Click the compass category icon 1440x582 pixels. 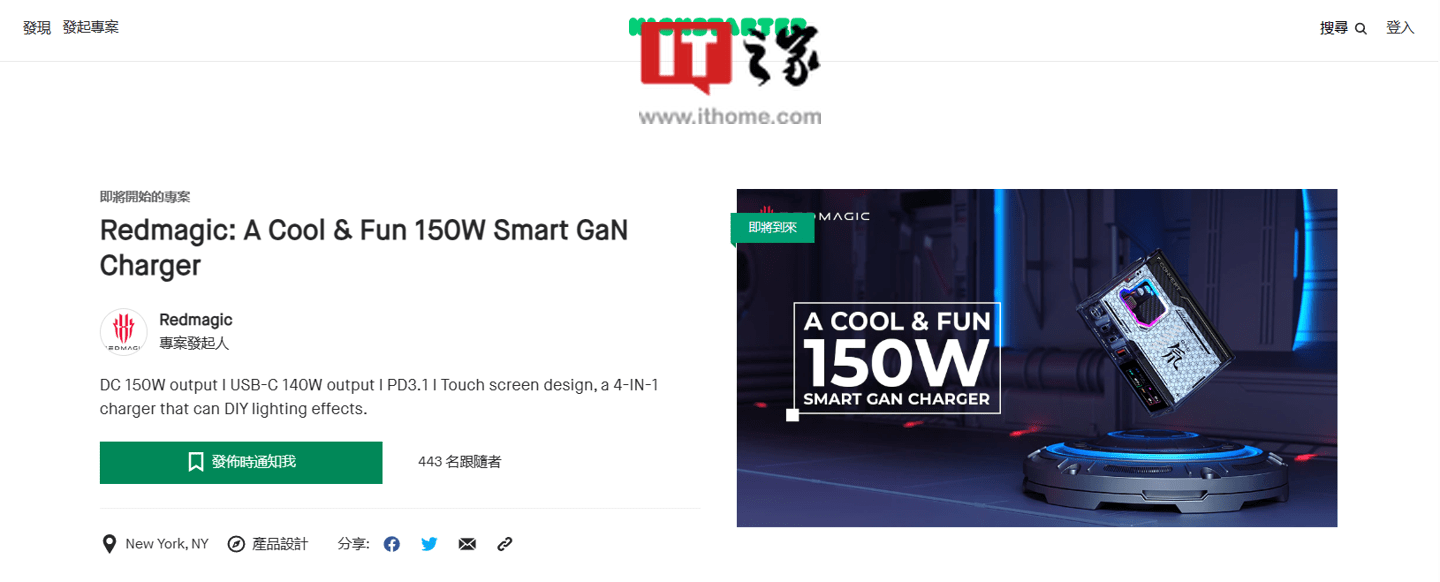tap(236, 544)
